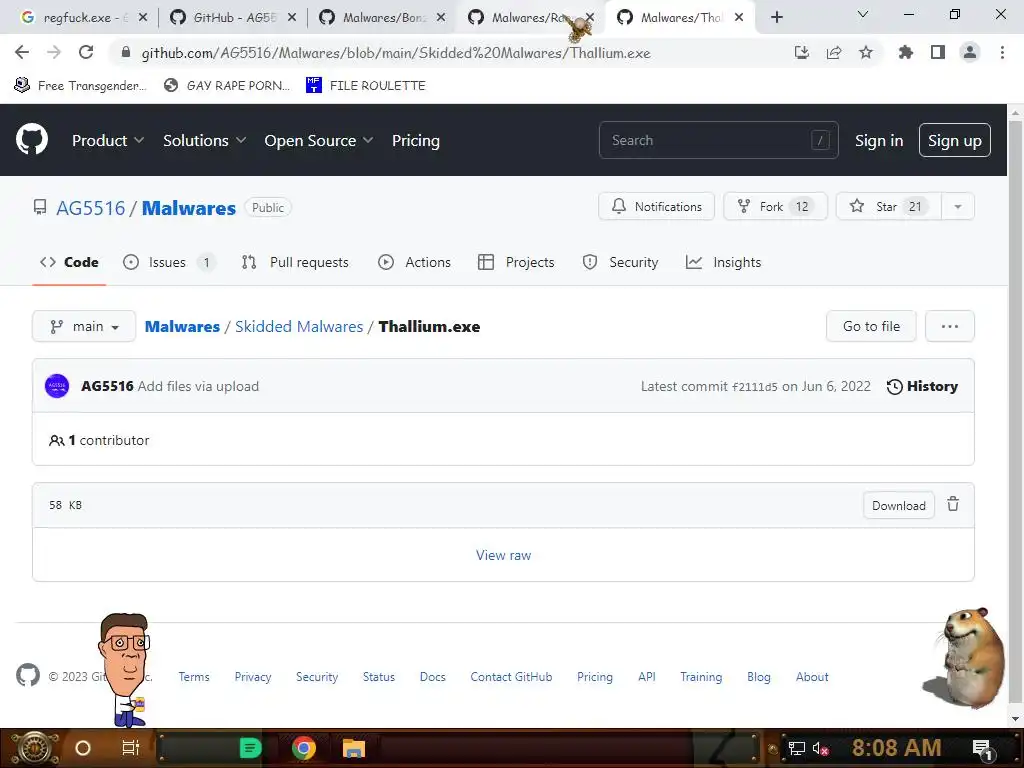1024x768 pixels.
Task: Click the GitHub search field
Action: point(718,140)
